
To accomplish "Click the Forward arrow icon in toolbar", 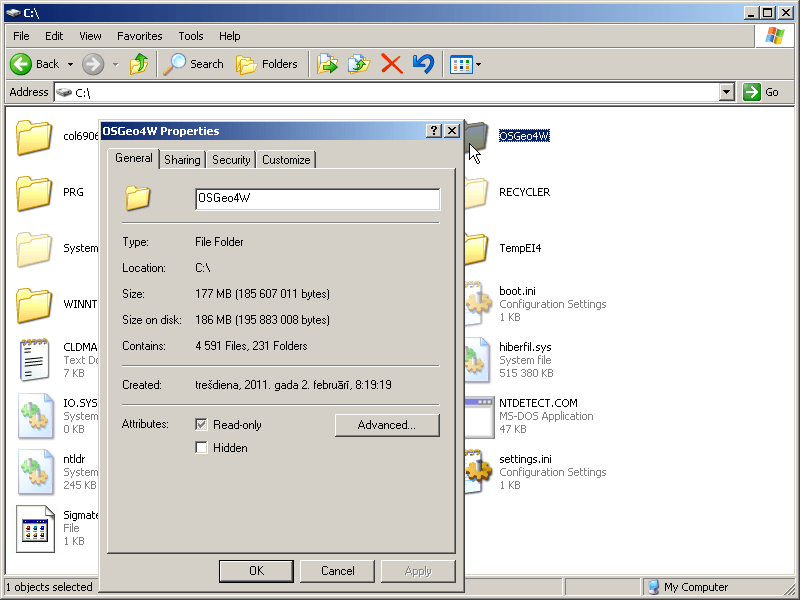I will coord(93,64).
